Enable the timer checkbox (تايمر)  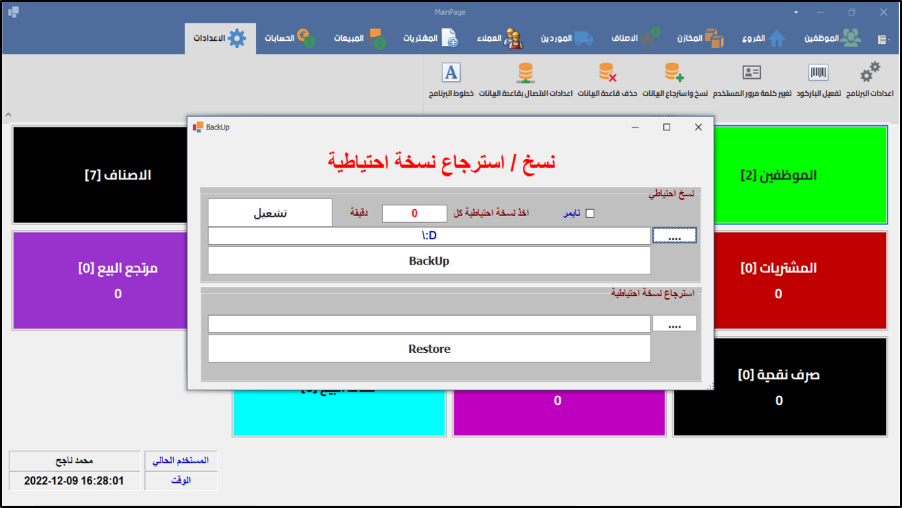click(589, 213)
